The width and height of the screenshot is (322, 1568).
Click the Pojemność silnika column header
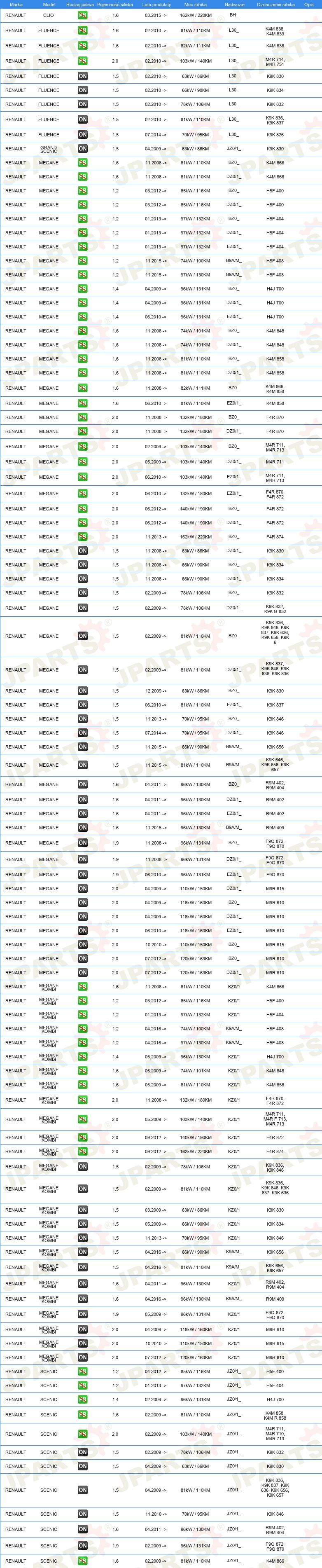(x=115, y=4)
